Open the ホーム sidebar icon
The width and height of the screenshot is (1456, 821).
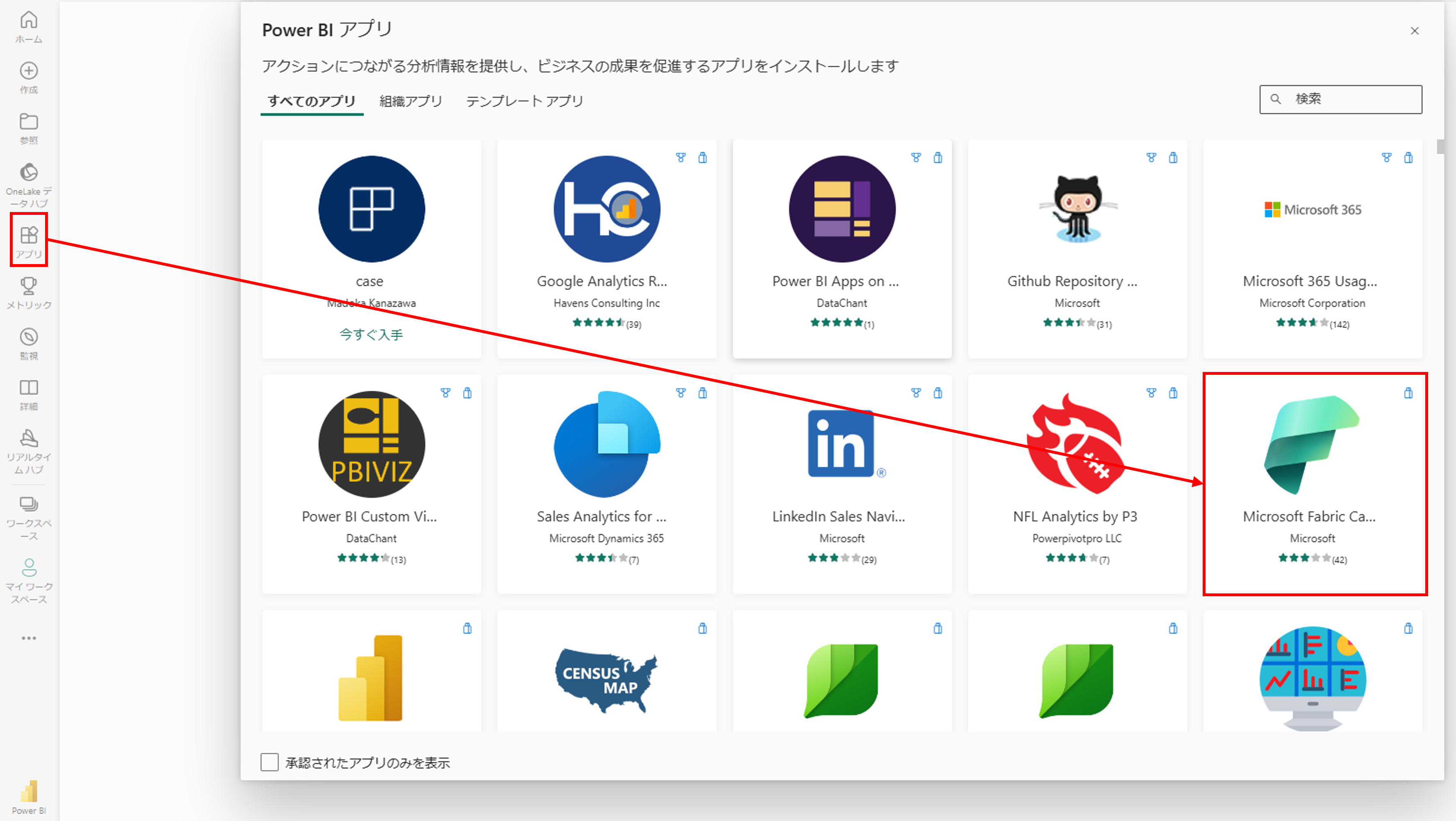[29, 25]
